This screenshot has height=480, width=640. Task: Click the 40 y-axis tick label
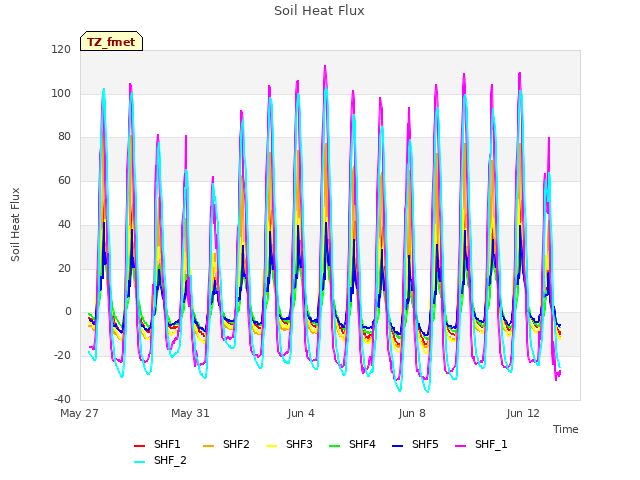click(x=64, y=224)
